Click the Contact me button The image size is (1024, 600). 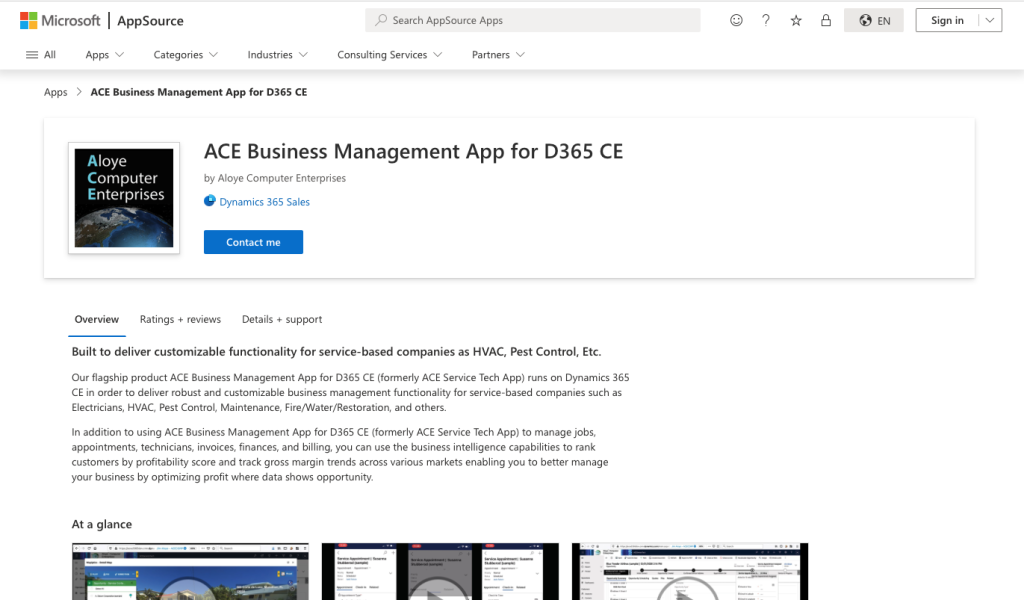click(253, 242)
